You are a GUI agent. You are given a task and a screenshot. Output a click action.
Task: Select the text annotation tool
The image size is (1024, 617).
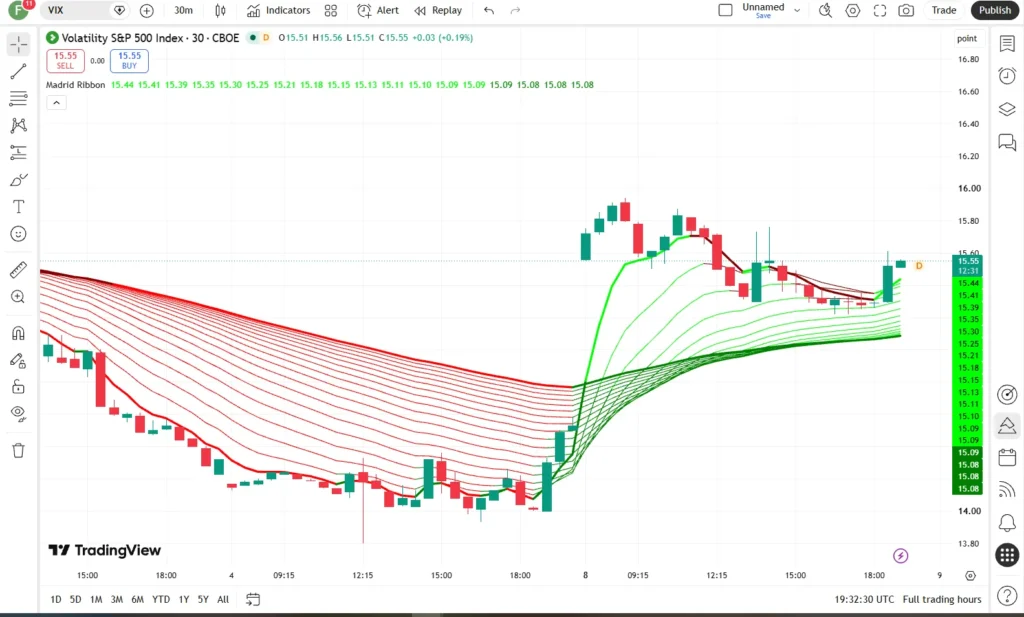(18, 207)
